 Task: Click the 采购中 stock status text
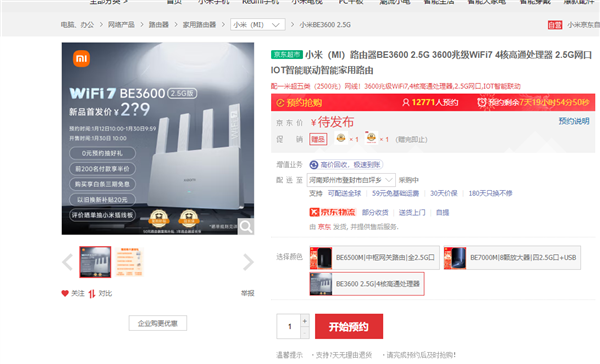409,180
